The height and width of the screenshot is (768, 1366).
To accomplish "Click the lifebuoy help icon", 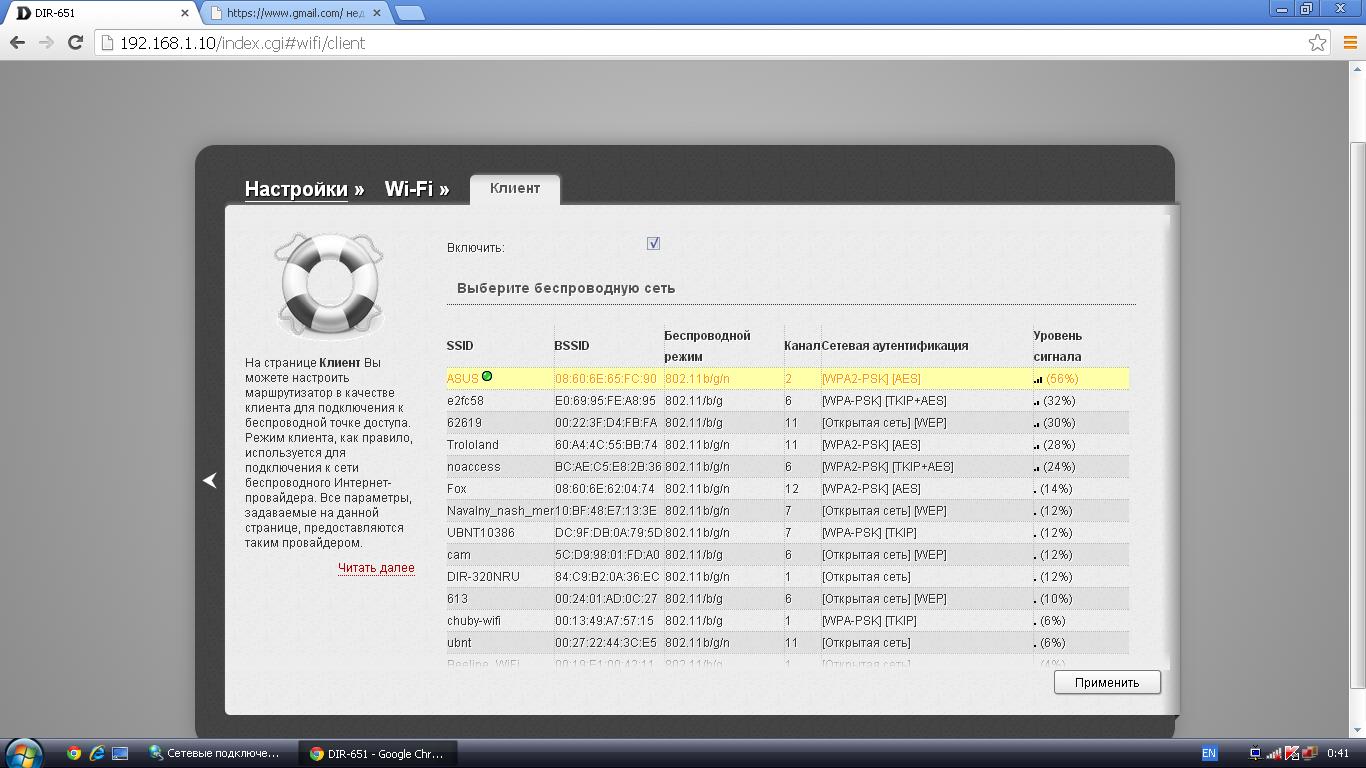I will [329, 286].
